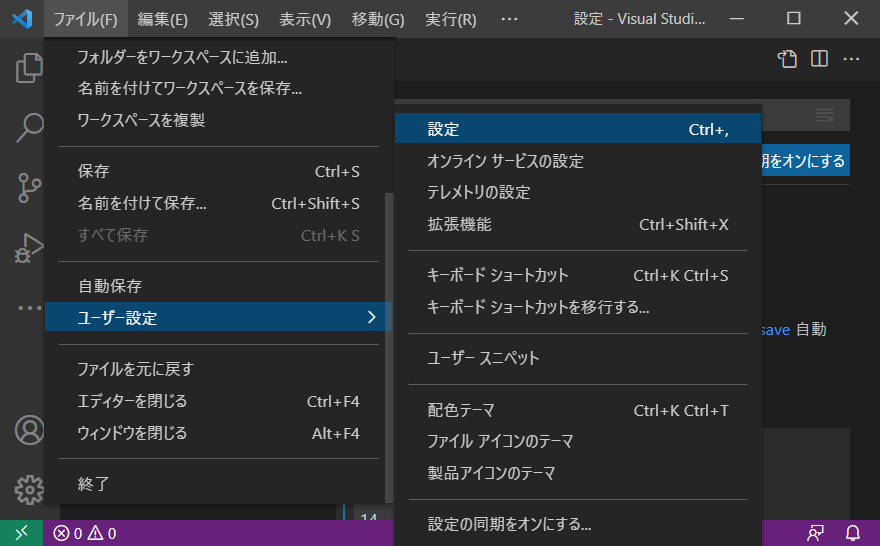Select キーボード ショートカットを移行する...

(578, 307)
